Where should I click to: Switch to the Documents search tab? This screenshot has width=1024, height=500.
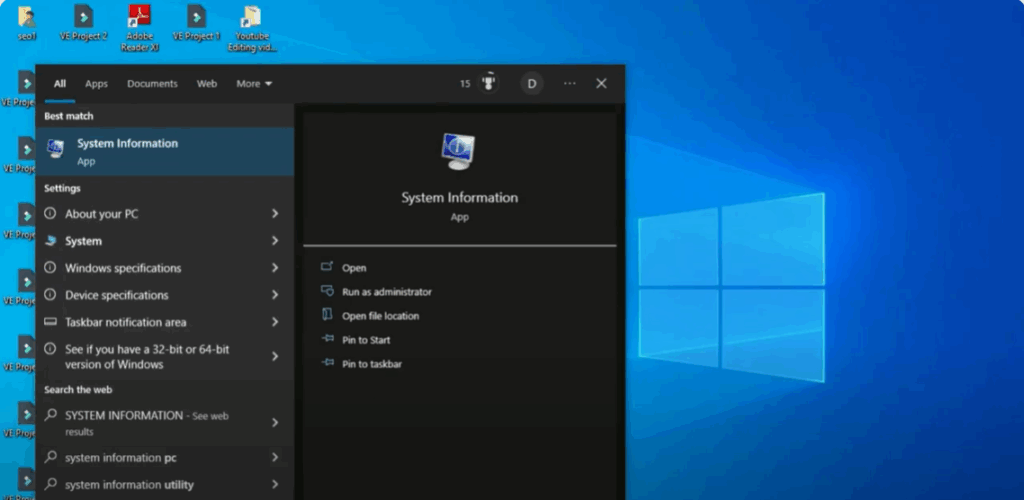[x=152, y=84]
